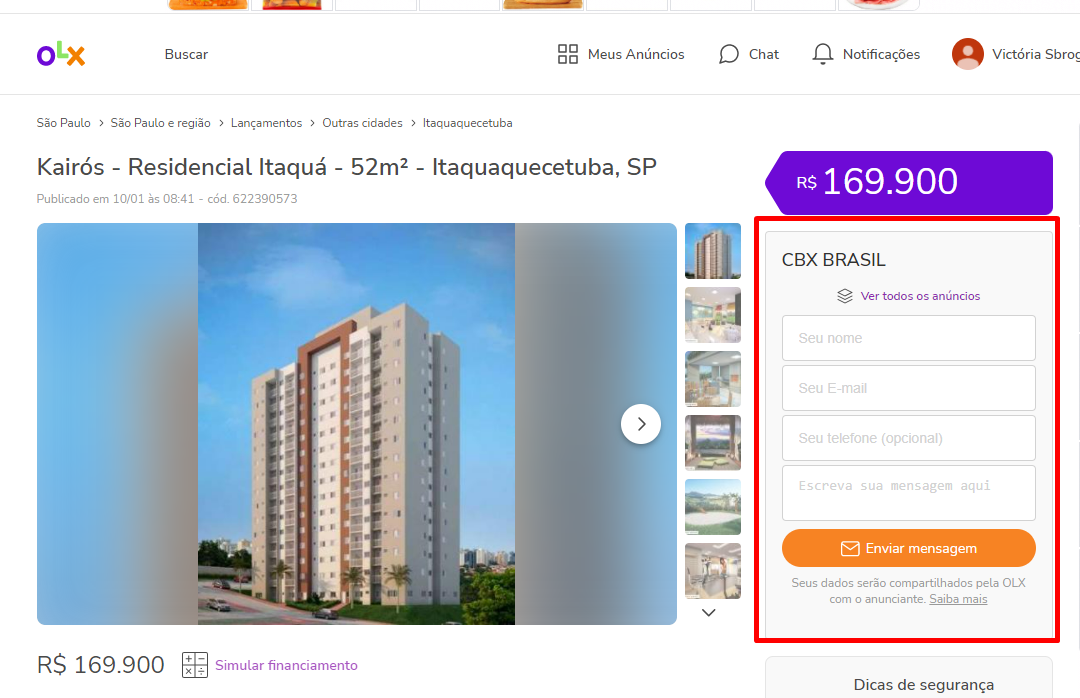Viewport: 1080px width, 698px height.
Task: Open the São Paulo e região breadcrumb
Action: point(160,123)
